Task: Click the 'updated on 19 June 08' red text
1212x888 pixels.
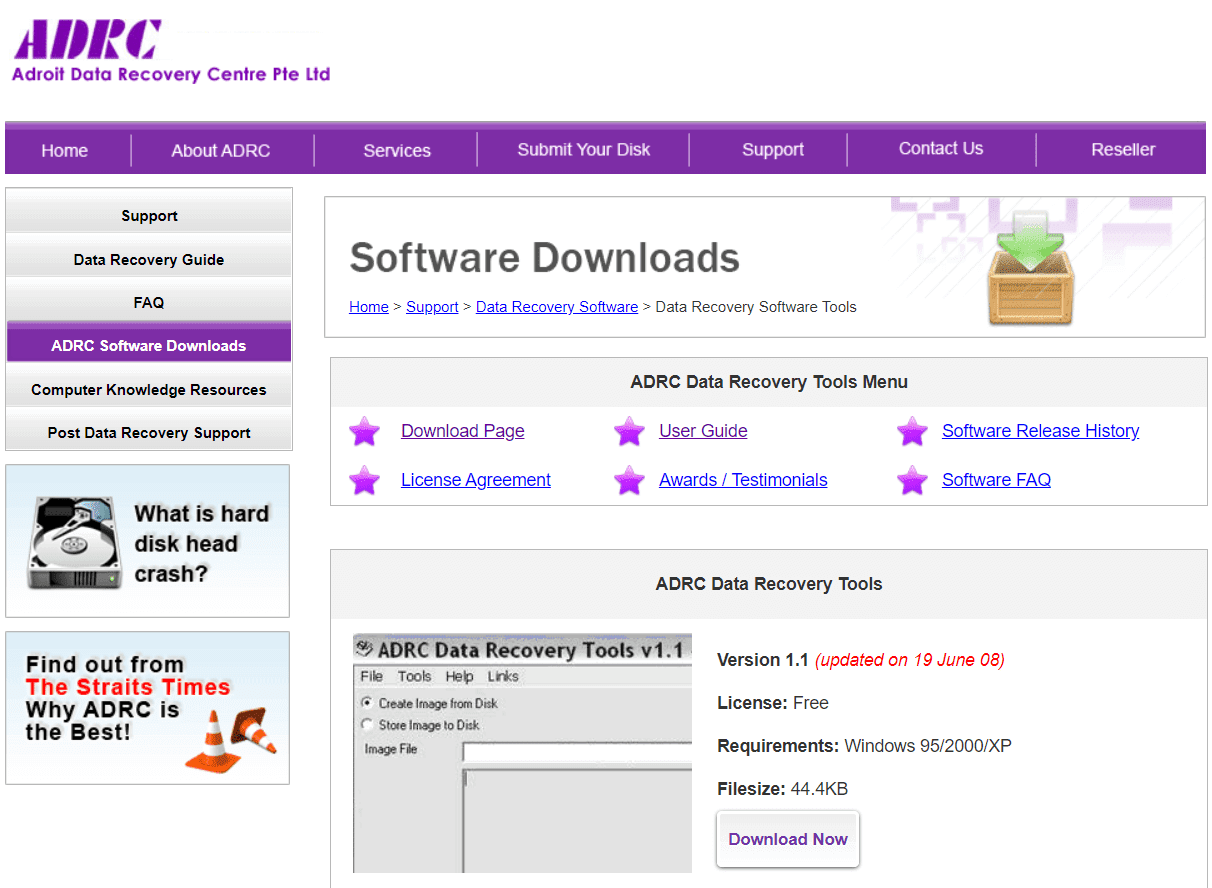Action: [x=910, y=660]
